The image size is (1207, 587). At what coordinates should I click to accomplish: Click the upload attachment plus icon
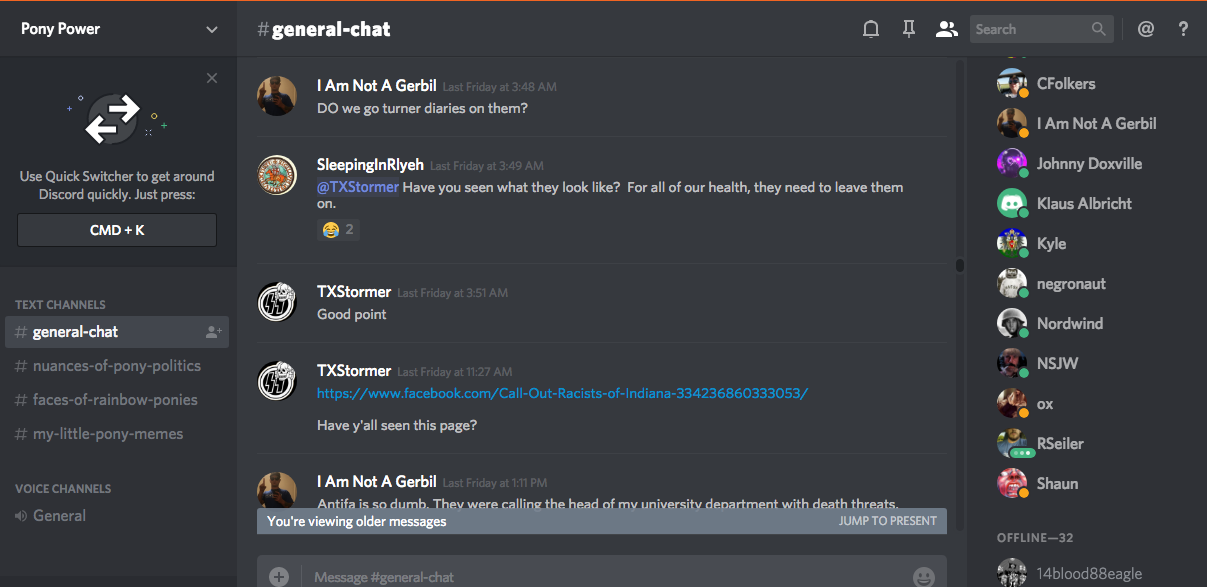(x=279, y=576)
